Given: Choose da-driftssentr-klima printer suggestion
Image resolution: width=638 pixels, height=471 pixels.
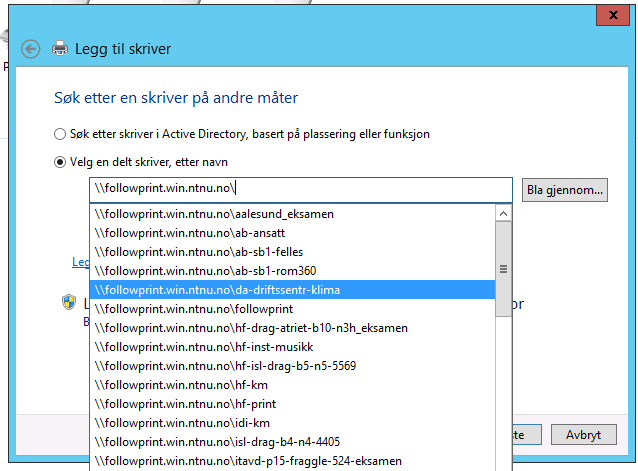Looking at the screenshot, I should coord(292,290).
